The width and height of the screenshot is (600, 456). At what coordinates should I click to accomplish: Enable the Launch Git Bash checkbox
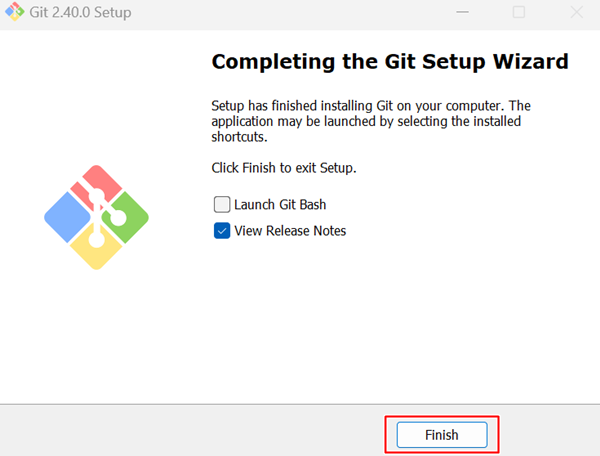click(x=222, y=204)
